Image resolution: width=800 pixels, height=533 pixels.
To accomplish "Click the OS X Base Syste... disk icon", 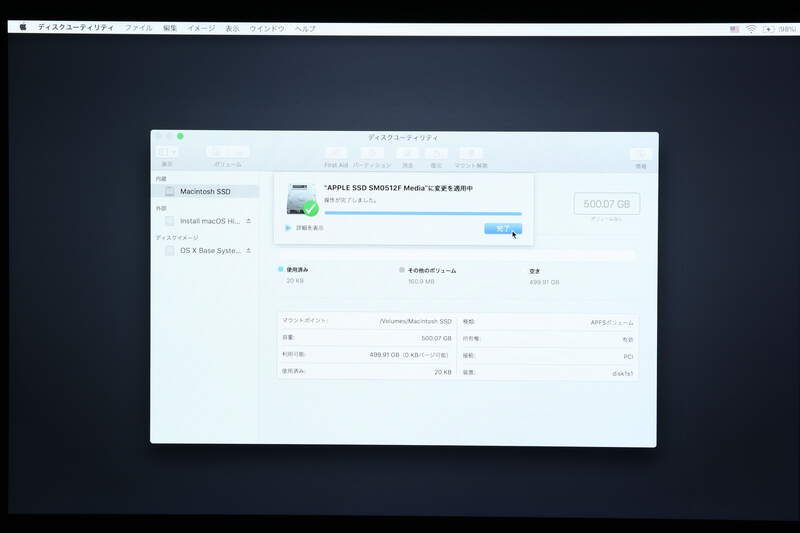I will tap(169, 250).
